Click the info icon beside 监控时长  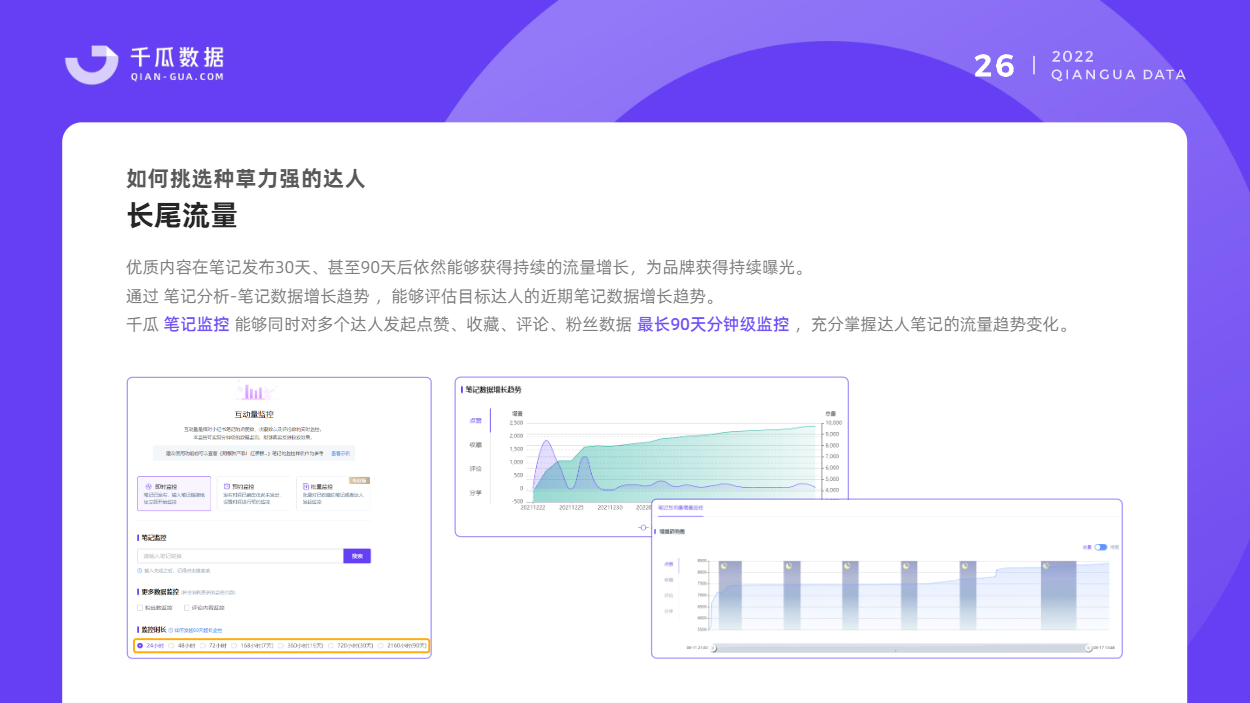(169, 630)
